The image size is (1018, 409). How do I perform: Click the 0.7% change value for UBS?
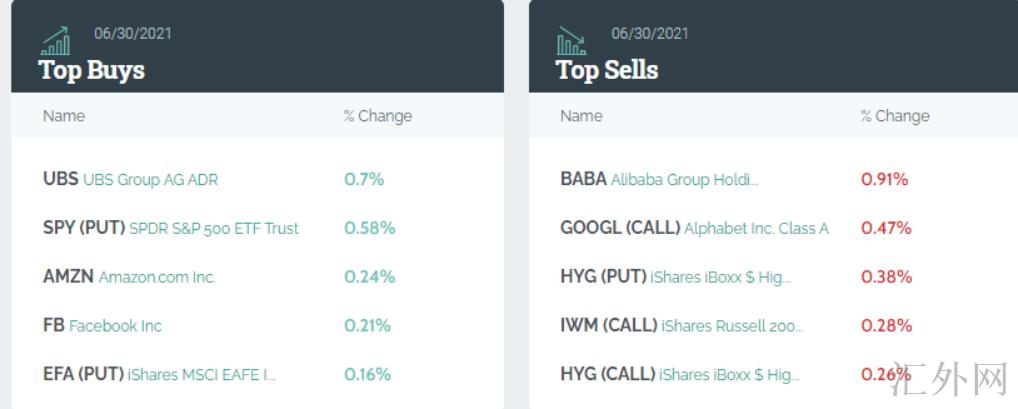click(364, 180)
